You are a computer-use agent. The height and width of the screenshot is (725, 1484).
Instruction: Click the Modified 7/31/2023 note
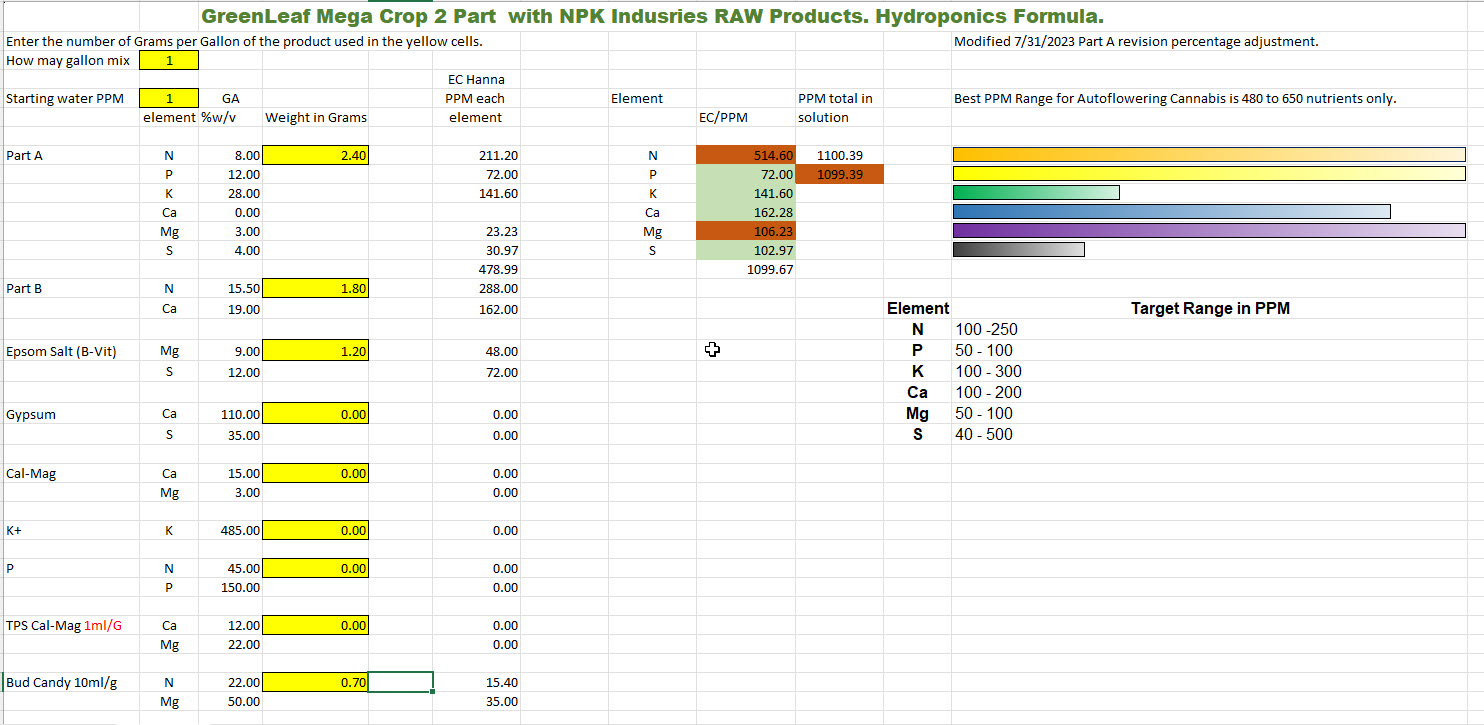click(1136, 42)
